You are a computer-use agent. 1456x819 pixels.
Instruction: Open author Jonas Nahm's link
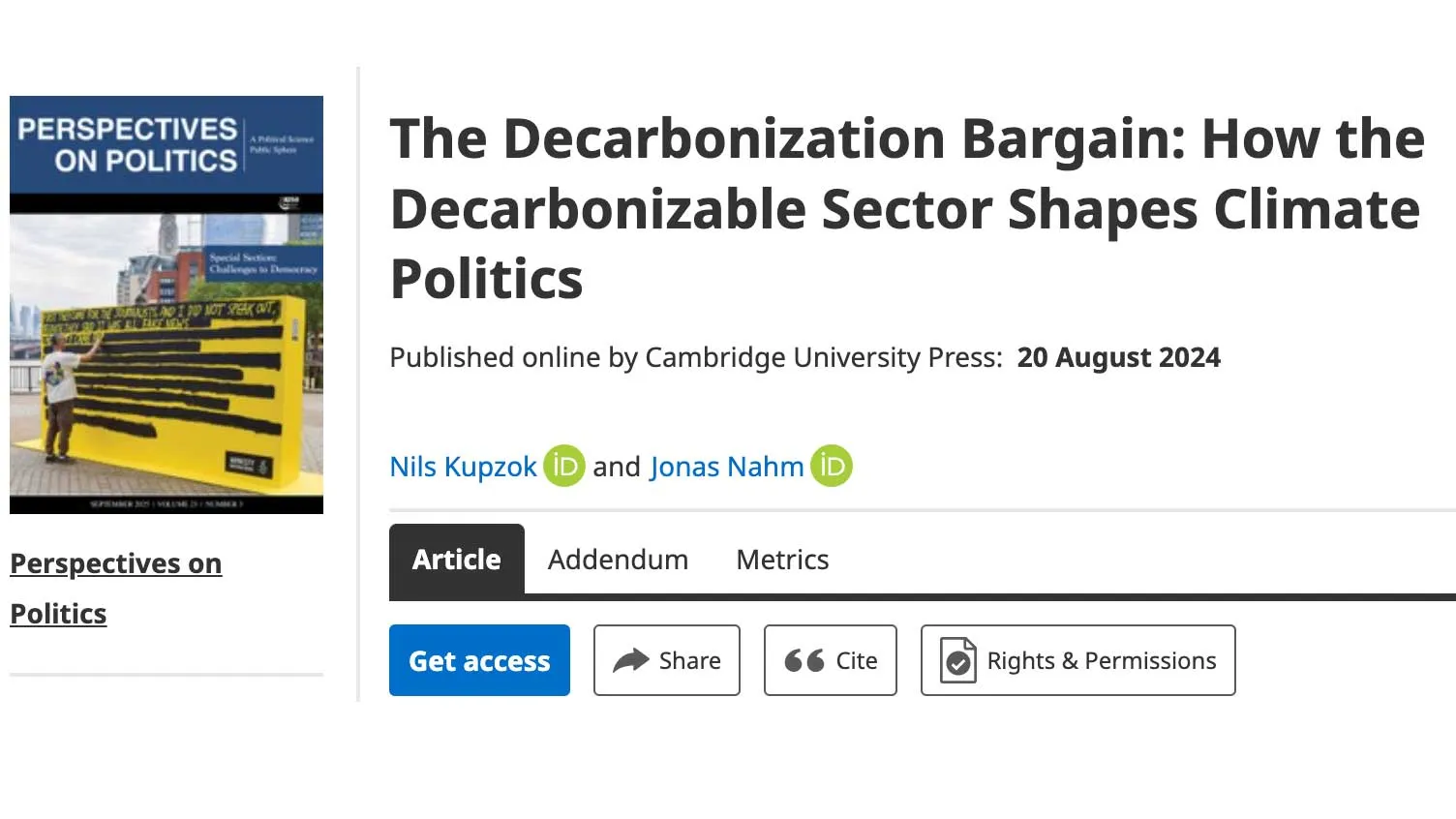tap(727, 467)
